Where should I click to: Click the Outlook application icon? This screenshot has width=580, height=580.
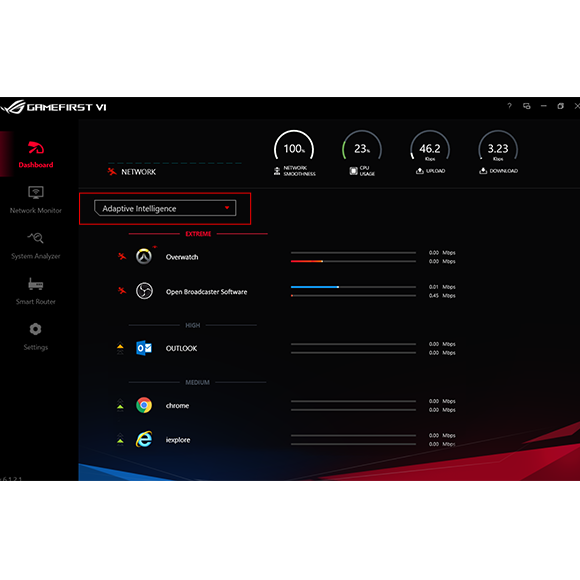click(144, 348)
